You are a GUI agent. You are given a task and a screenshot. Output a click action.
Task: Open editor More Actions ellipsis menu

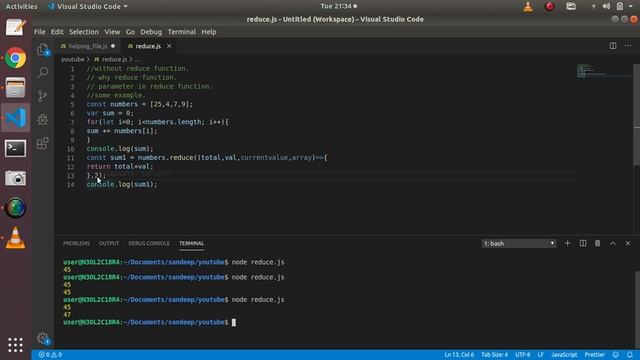(x=627, y=46)
